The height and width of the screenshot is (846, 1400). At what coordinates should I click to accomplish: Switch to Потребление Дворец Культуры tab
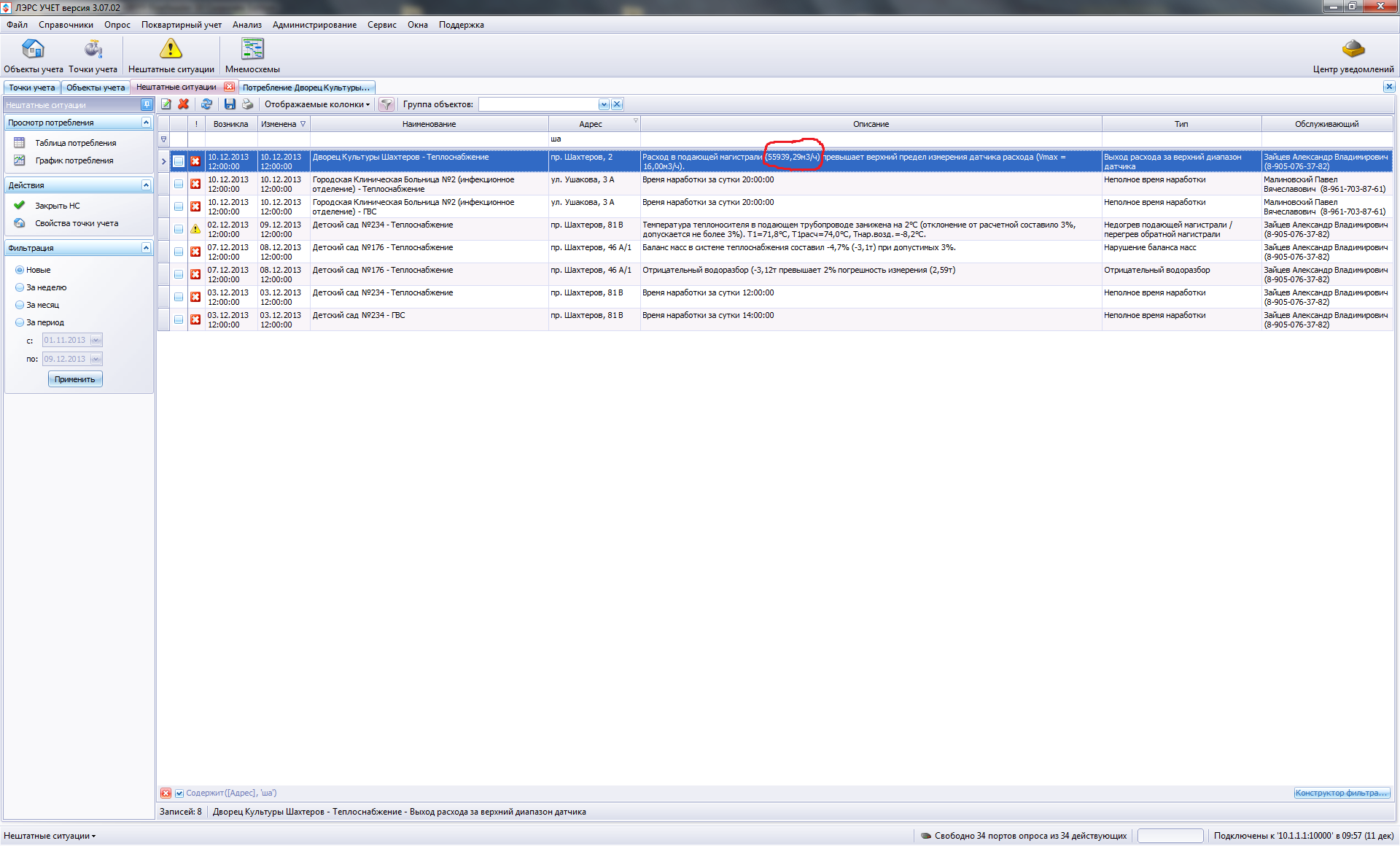pos(306,88)
